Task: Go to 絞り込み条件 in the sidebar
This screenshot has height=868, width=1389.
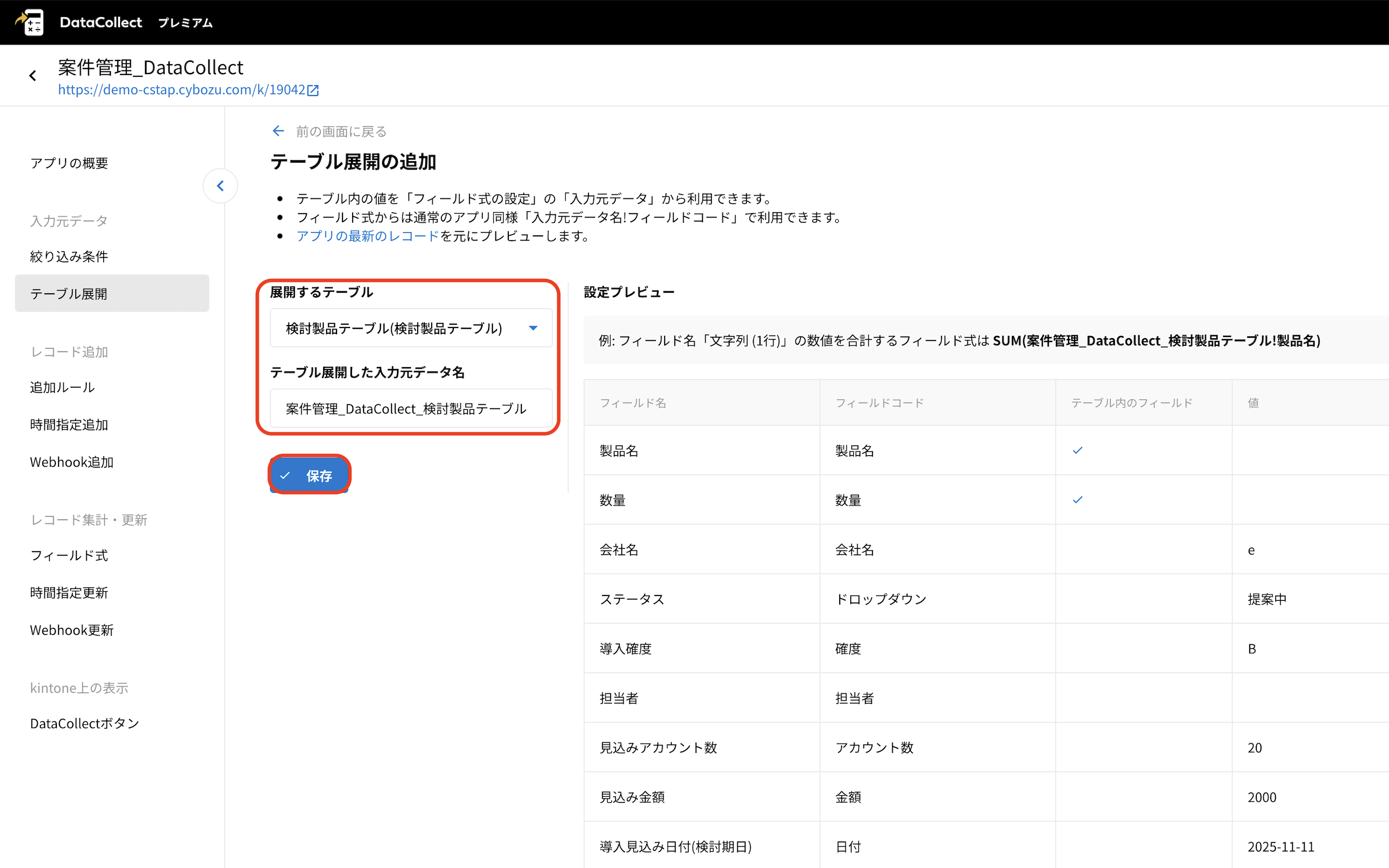Action: [x=69, y=257]
